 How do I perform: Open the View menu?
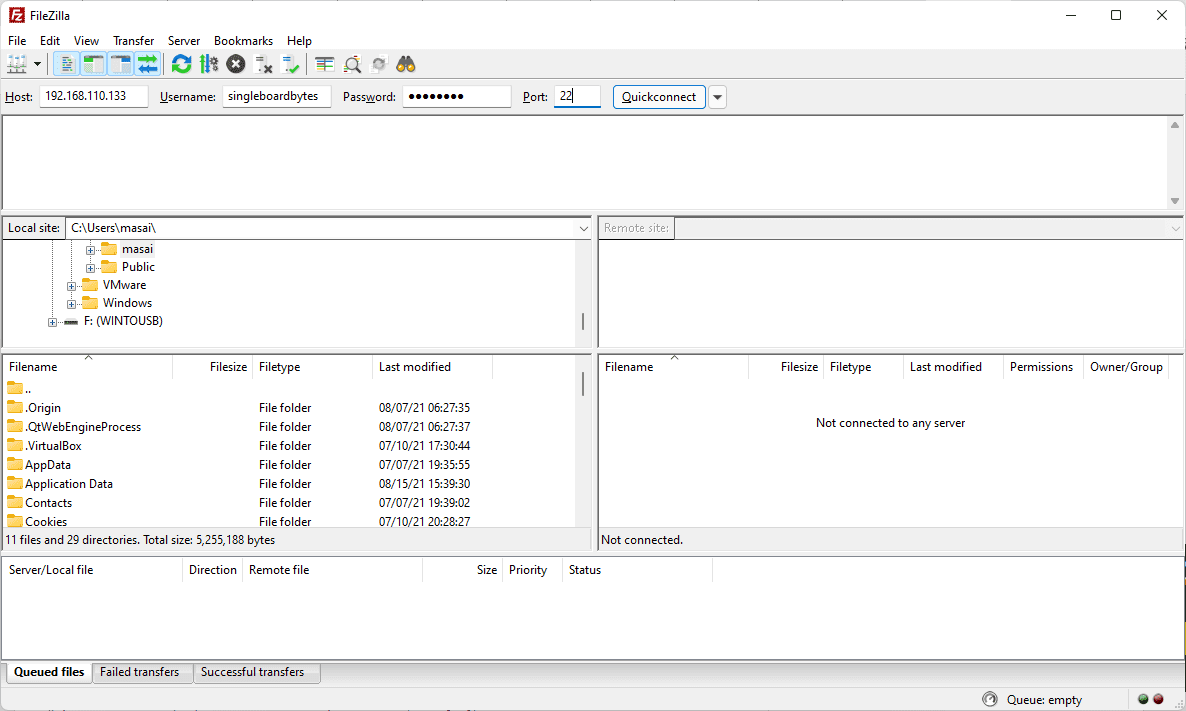pos(86,41)
